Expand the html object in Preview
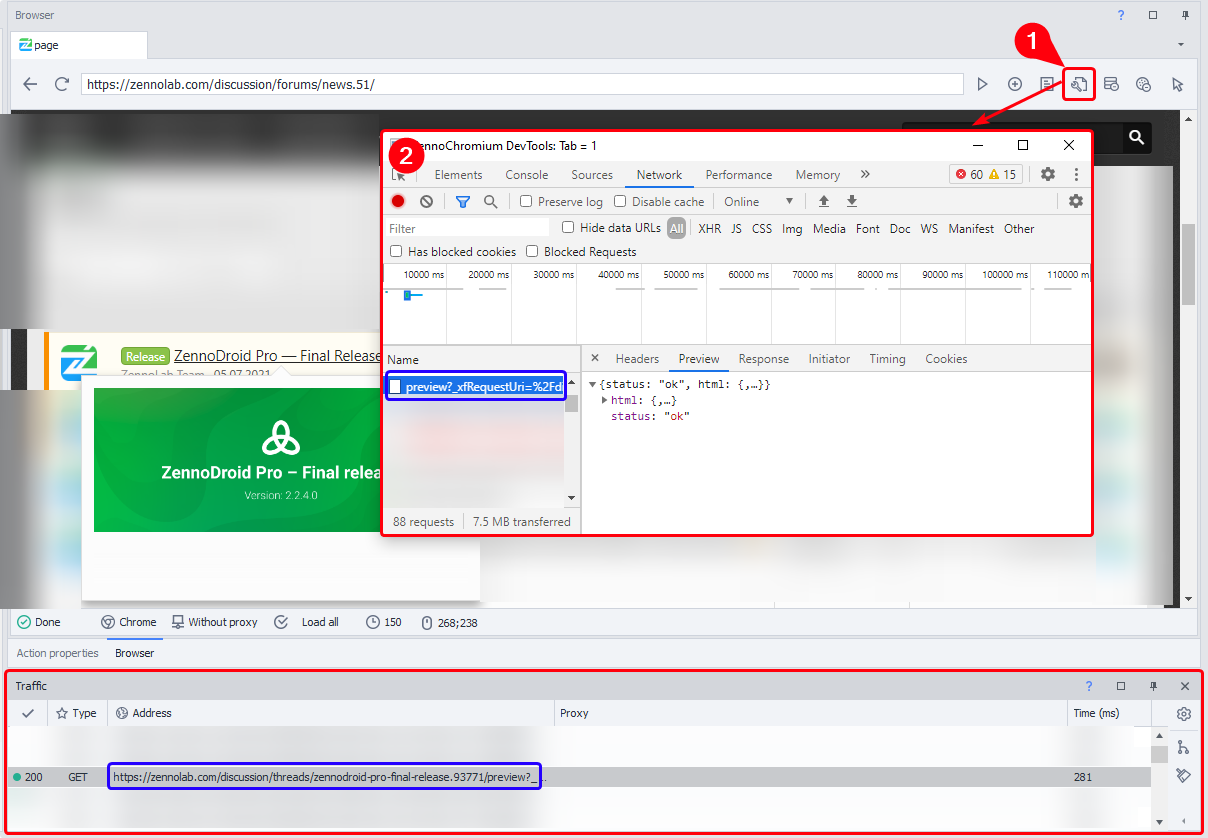Image resolution: width=1208 pixels, height=838 pixels. point(604,400)
